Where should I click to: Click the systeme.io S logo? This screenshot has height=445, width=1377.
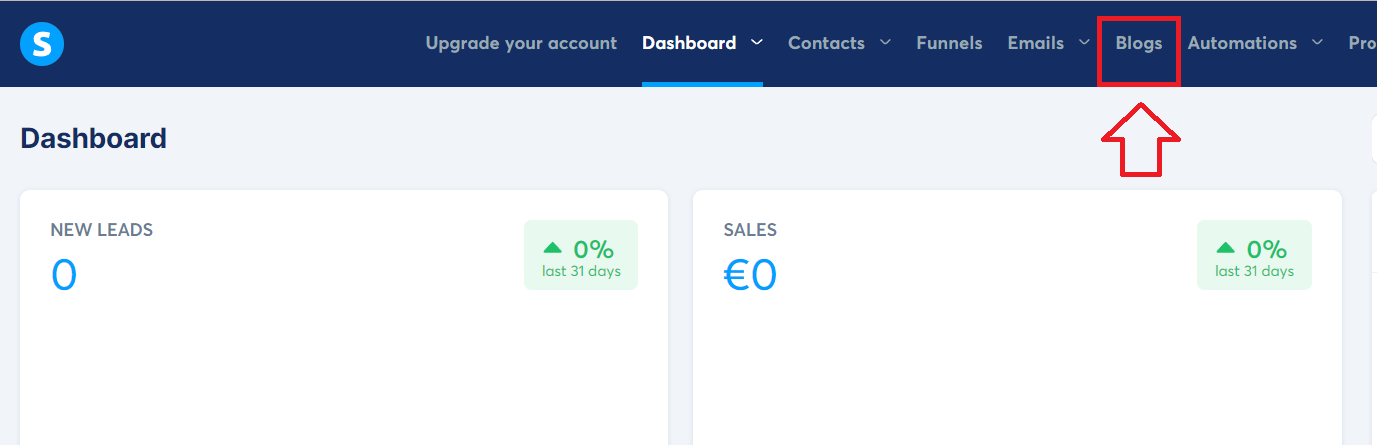click(42, 43)
